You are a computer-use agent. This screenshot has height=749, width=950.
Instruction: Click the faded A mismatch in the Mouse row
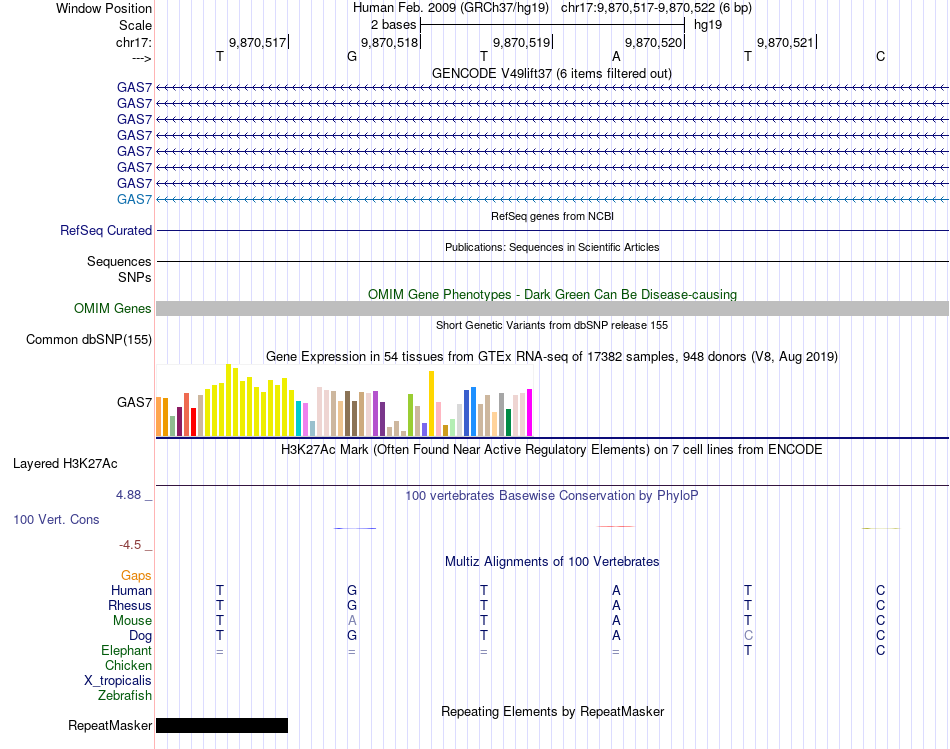click(352, 621)
